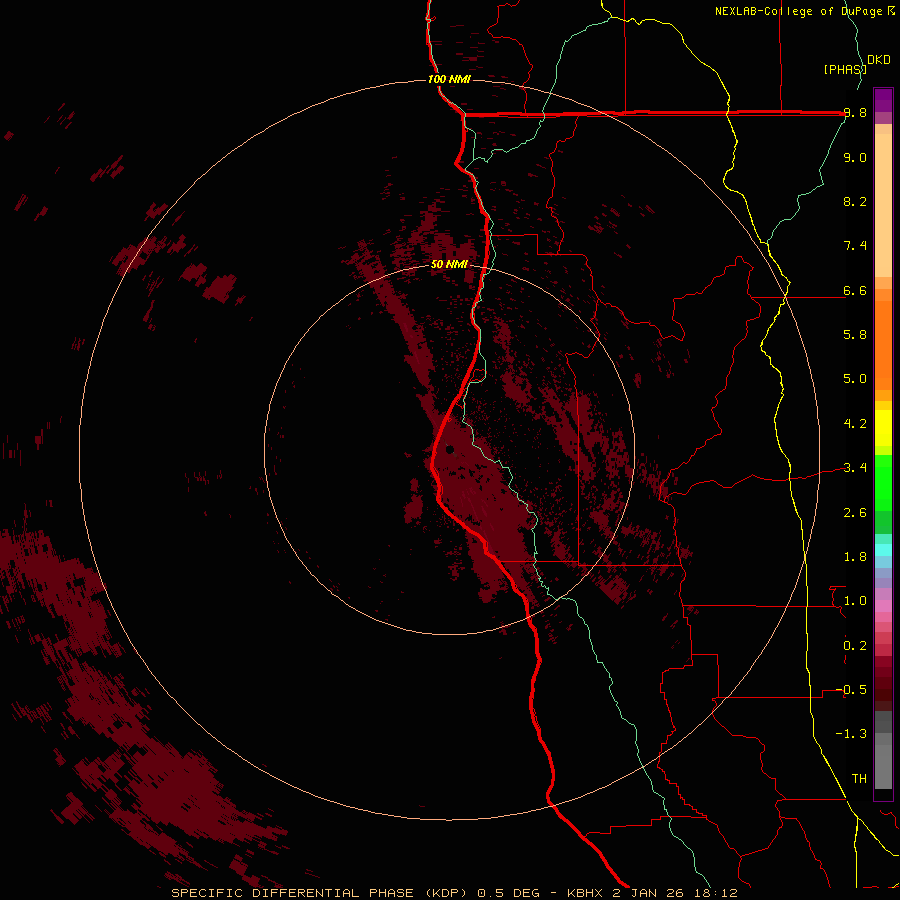Screen dimensions: 900x900
Task: Pick the peach segment of color scale
Action: pyautogui.click(x=883, y=205)
